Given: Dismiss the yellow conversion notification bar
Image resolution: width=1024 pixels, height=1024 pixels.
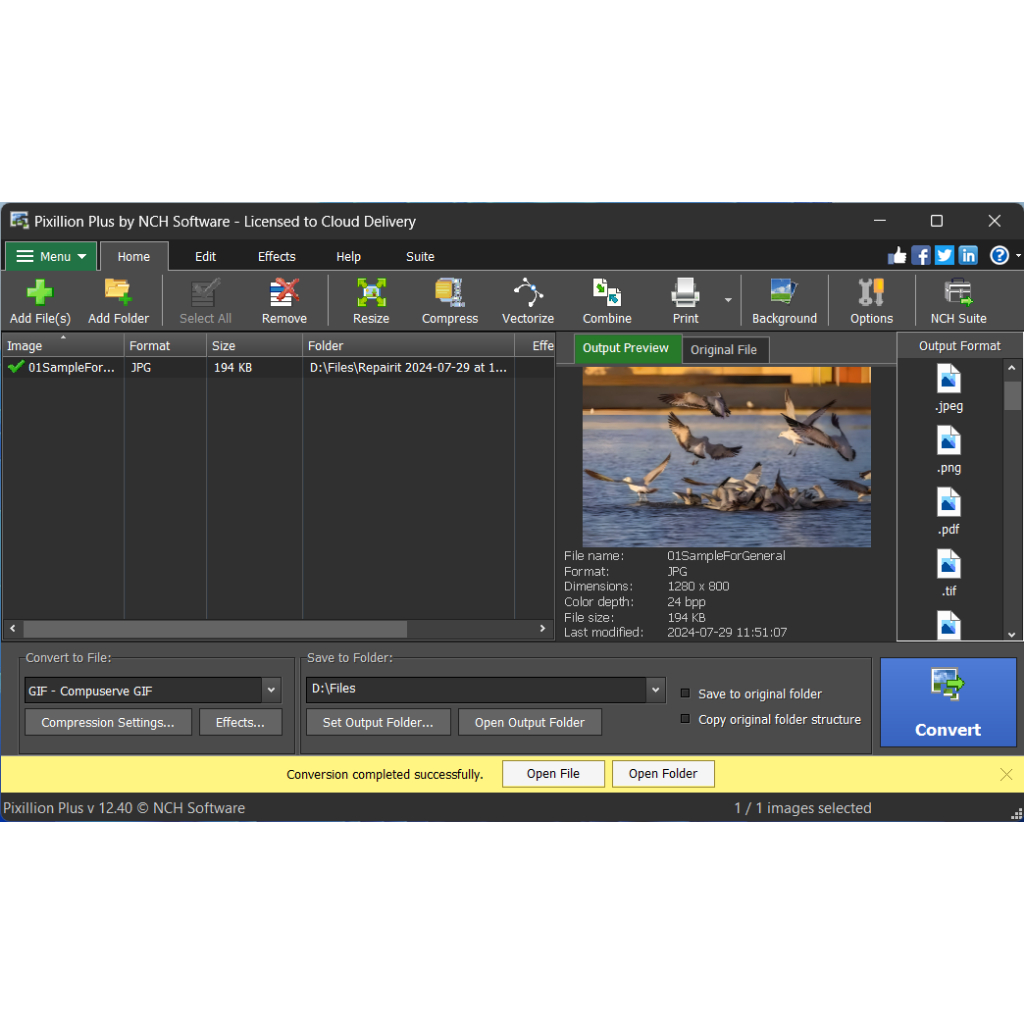Looking at the screenshot, I should [1006, 774].
